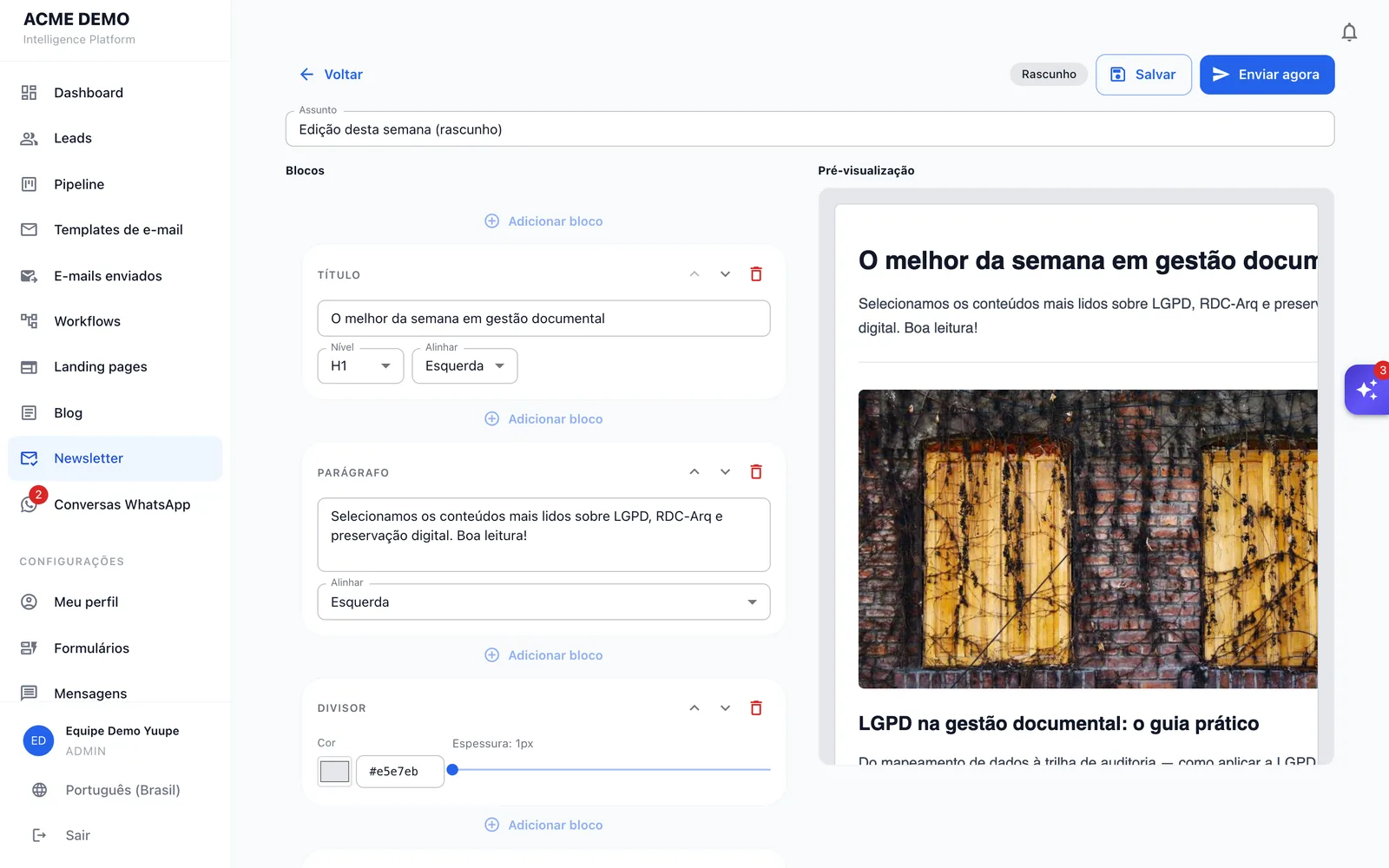Screen dimensions: 1389x868
Task: Click Enviar agora button
Action: point(1267,75)
